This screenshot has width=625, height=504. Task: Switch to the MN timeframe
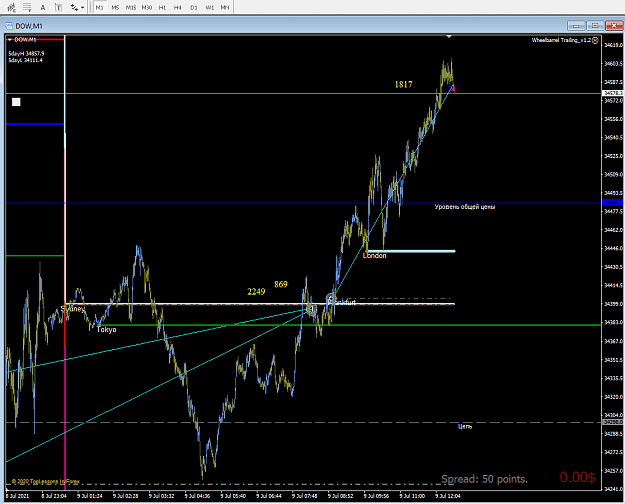point(225,7)
